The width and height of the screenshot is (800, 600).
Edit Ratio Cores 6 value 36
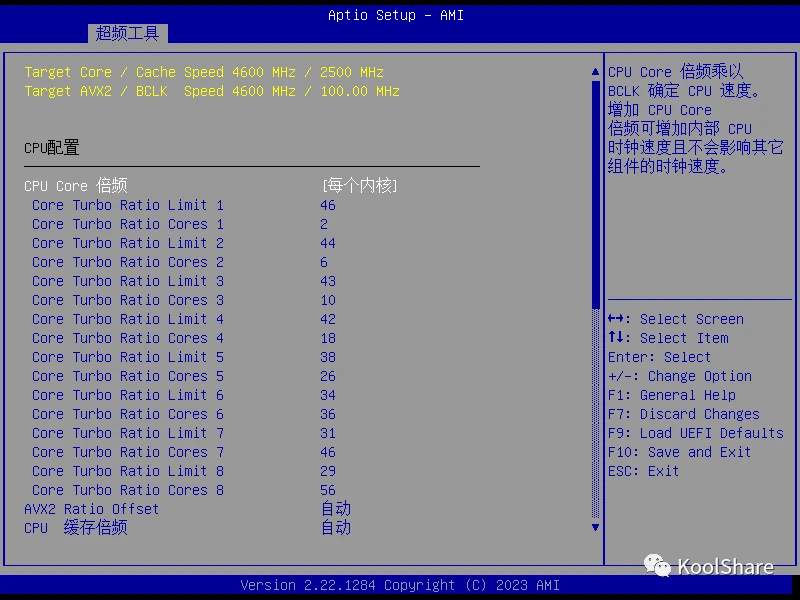(x=328, y=414)
